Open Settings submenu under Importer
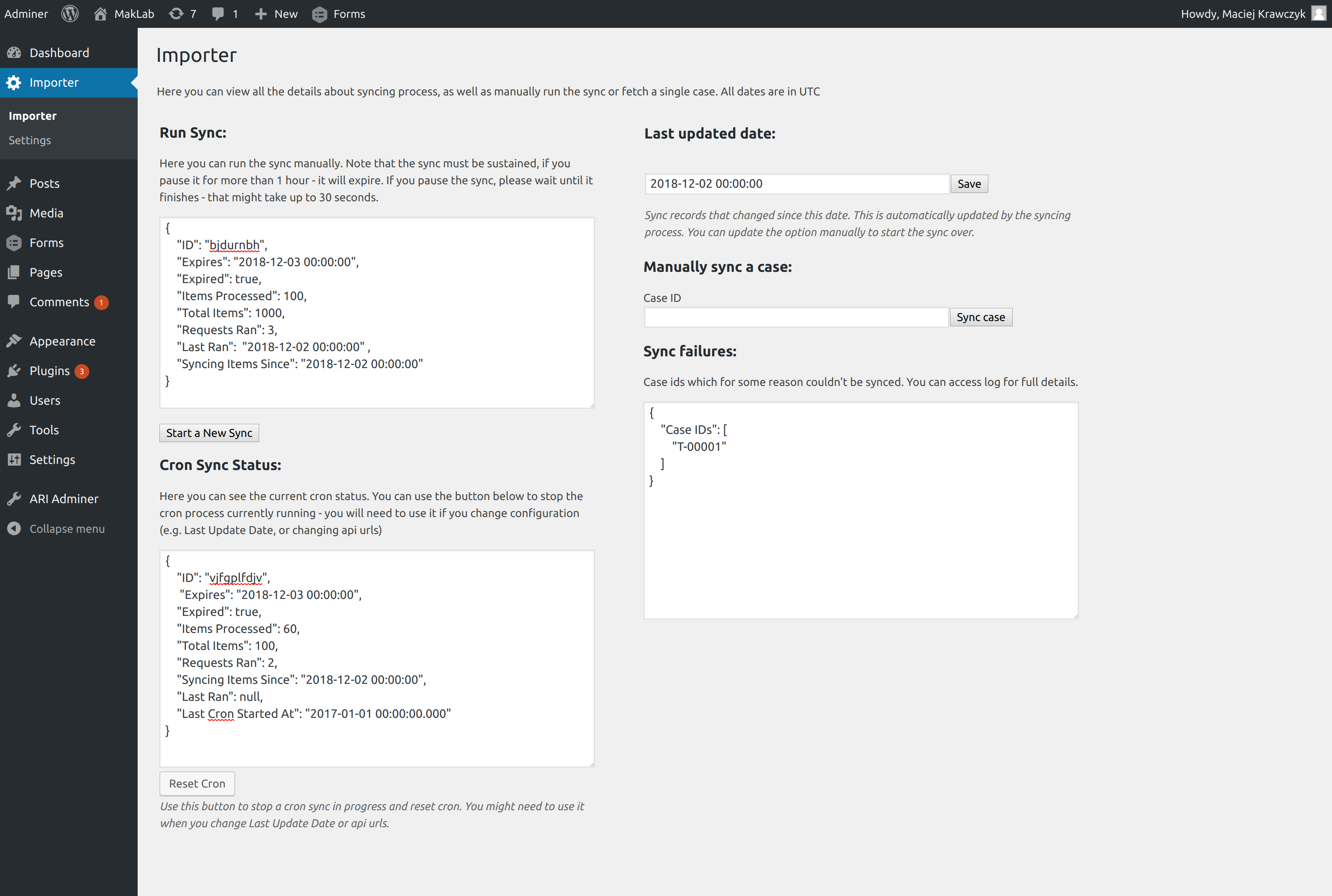1332x896 pixels. tap(30, 140)
